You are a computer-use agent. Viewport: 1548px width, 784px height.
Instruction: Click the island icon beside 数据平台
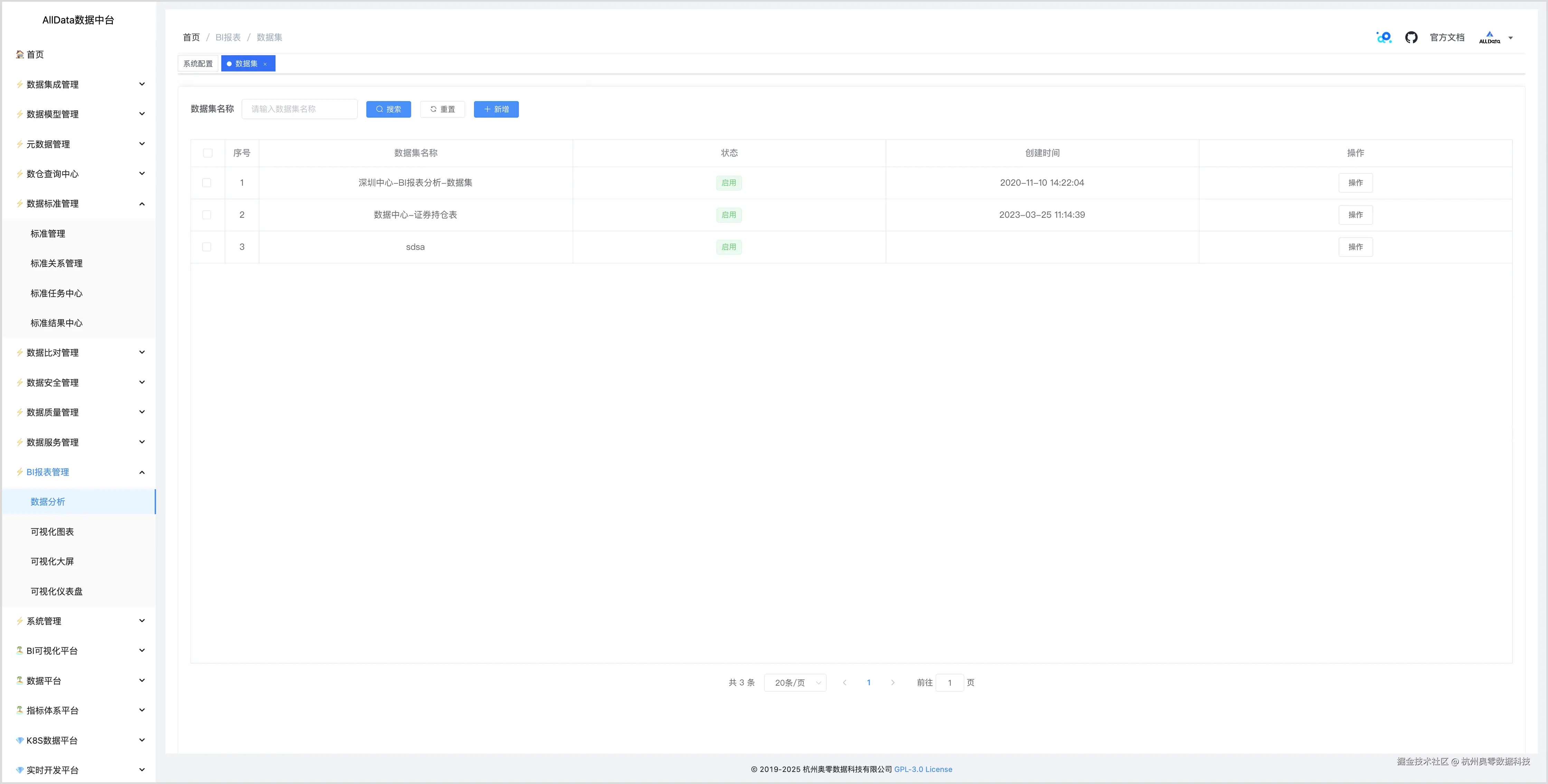(x=20, y=681)
